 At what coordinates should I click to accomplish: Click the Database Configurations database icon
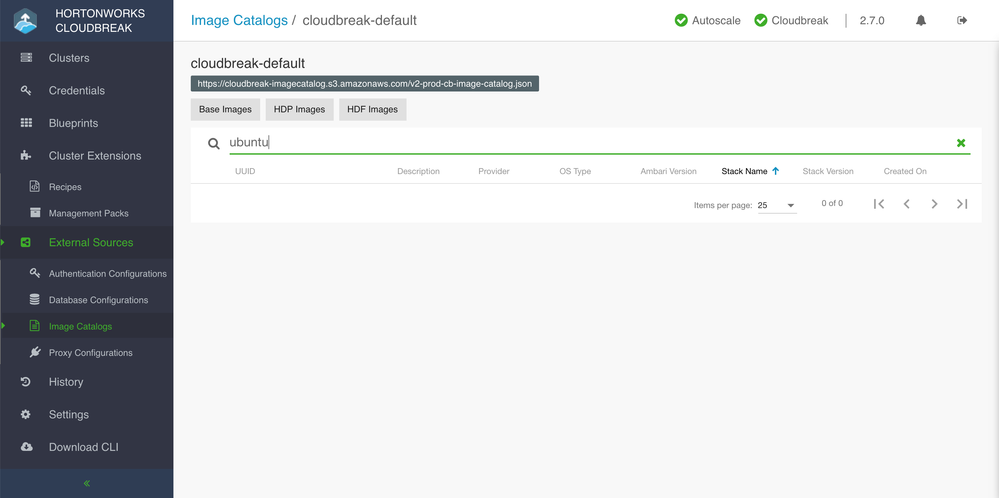(x=35, y=299)
